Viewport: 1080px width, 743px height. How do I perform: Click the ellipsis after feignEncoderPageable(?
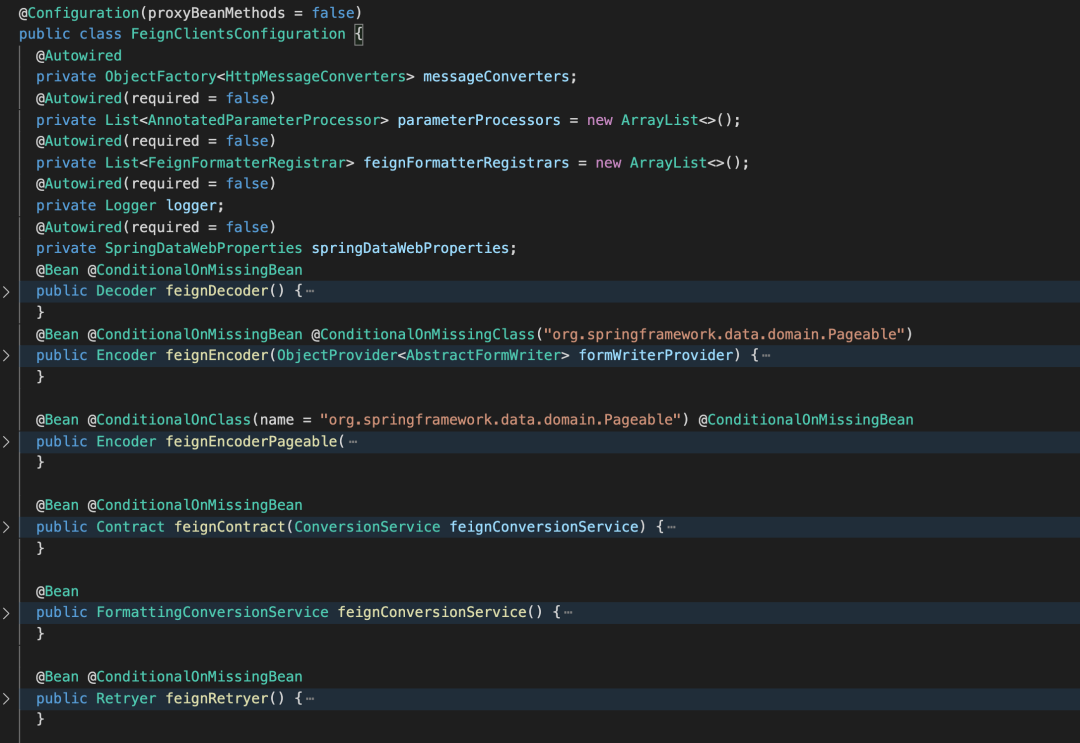pos(353,441)
